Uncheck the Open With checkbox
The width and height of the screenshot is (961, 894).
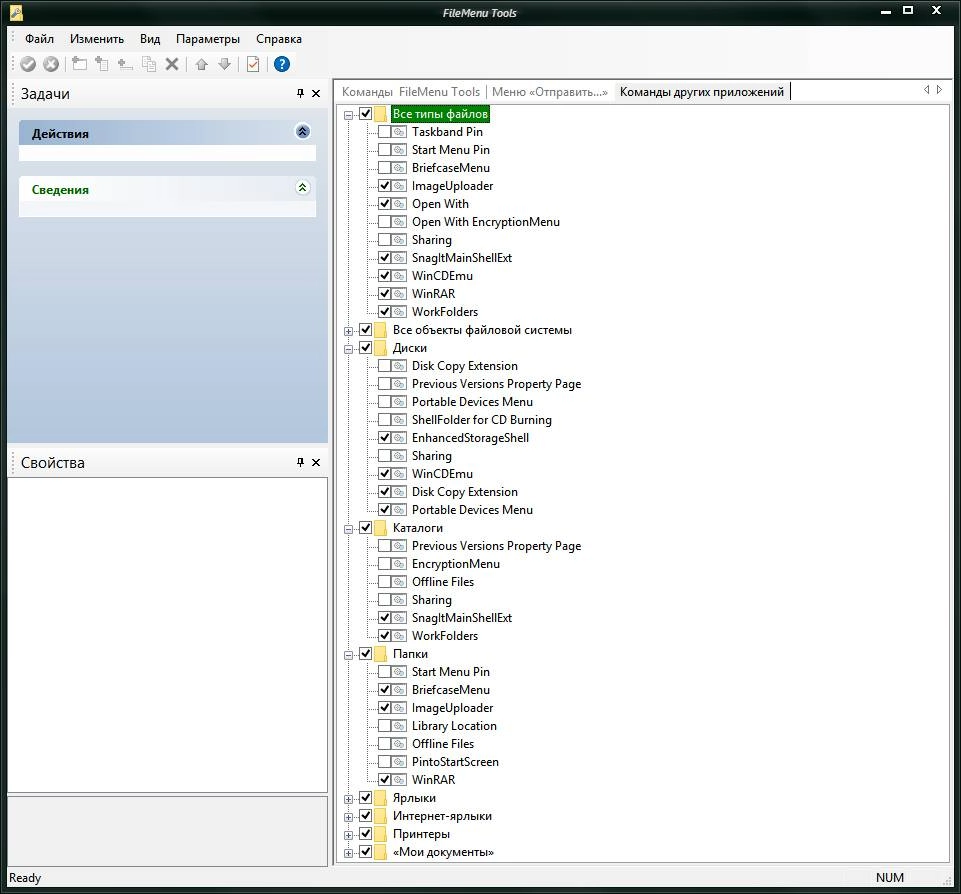(384, 204)
